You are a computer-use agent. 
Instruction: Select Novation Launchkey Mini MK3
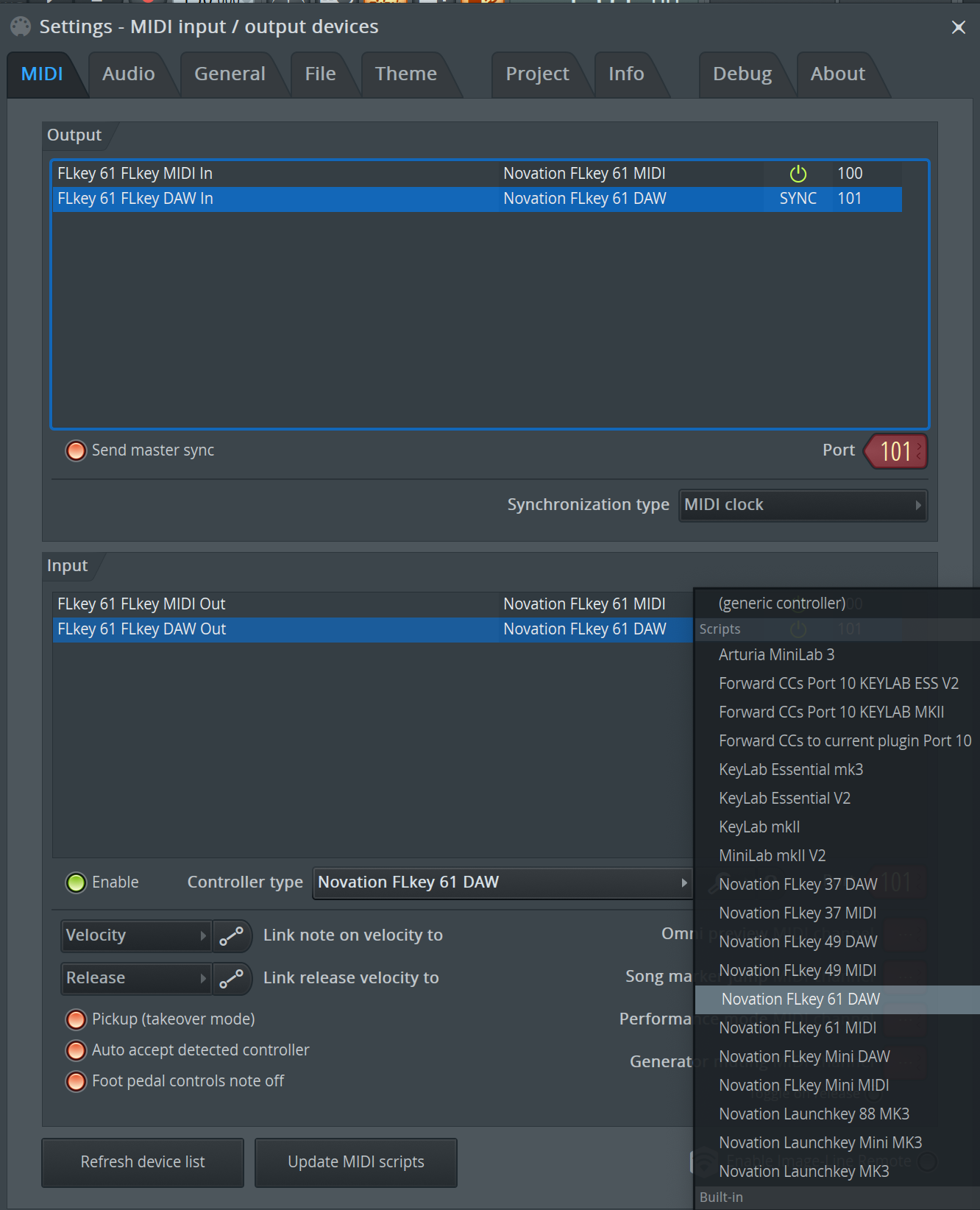[837, 1143]
